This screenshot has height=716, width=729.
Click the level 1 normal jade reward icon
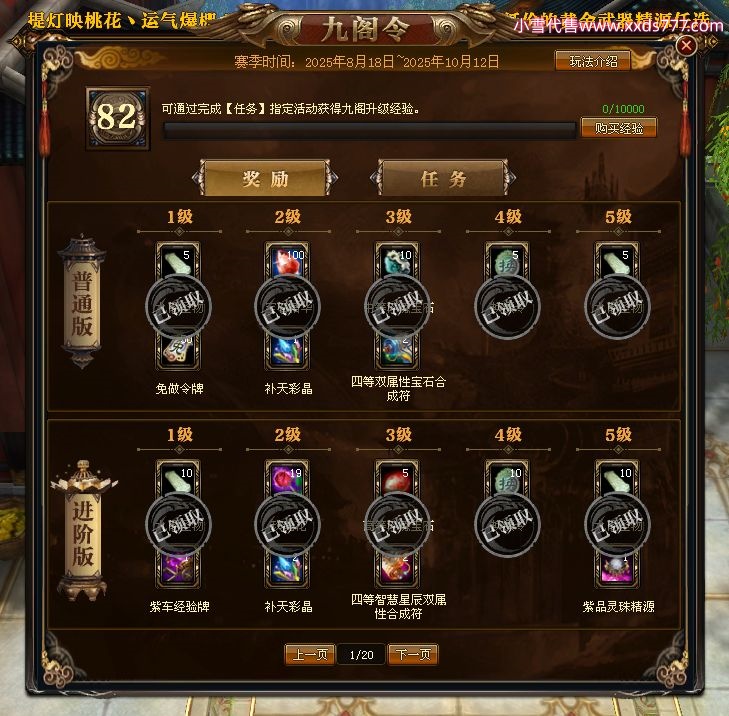pyautogui.click(x=179, y=261)
